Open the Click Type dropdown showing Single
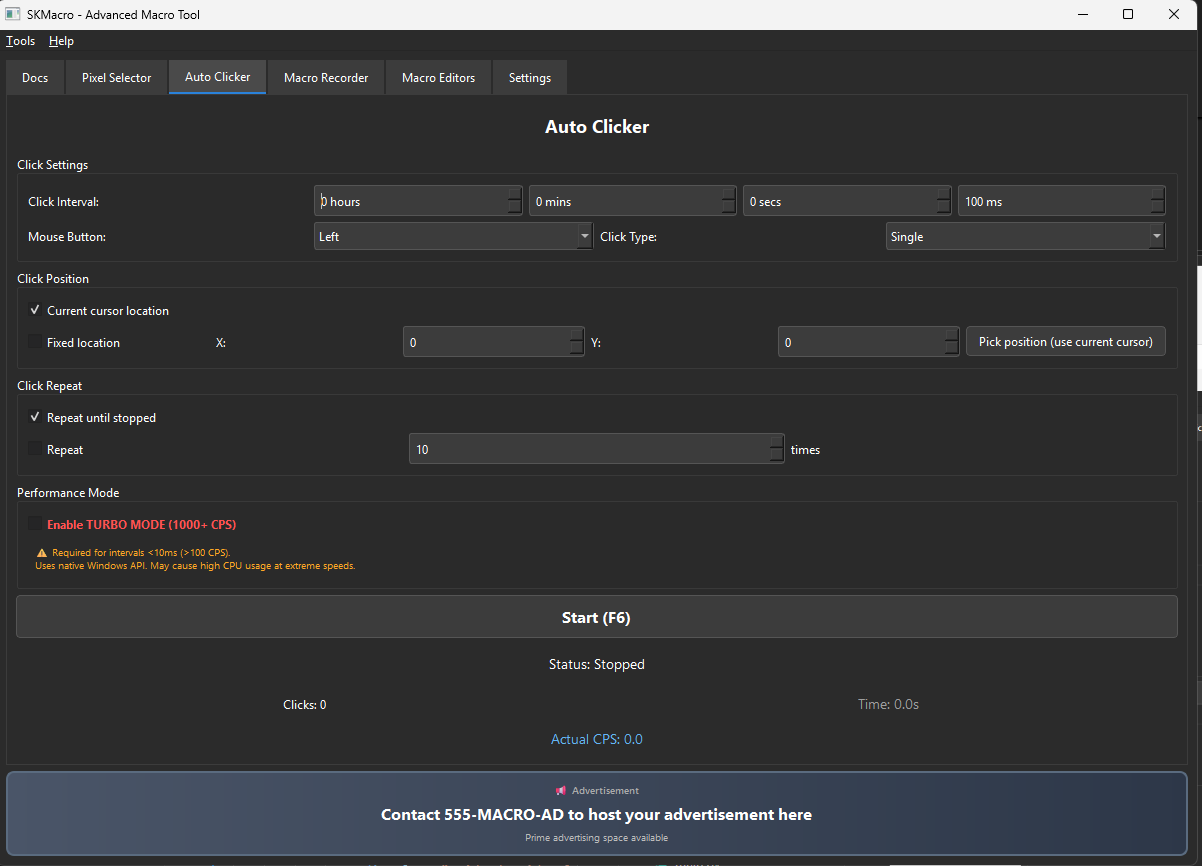1202x866 pixels. (x=1025, y=237)
